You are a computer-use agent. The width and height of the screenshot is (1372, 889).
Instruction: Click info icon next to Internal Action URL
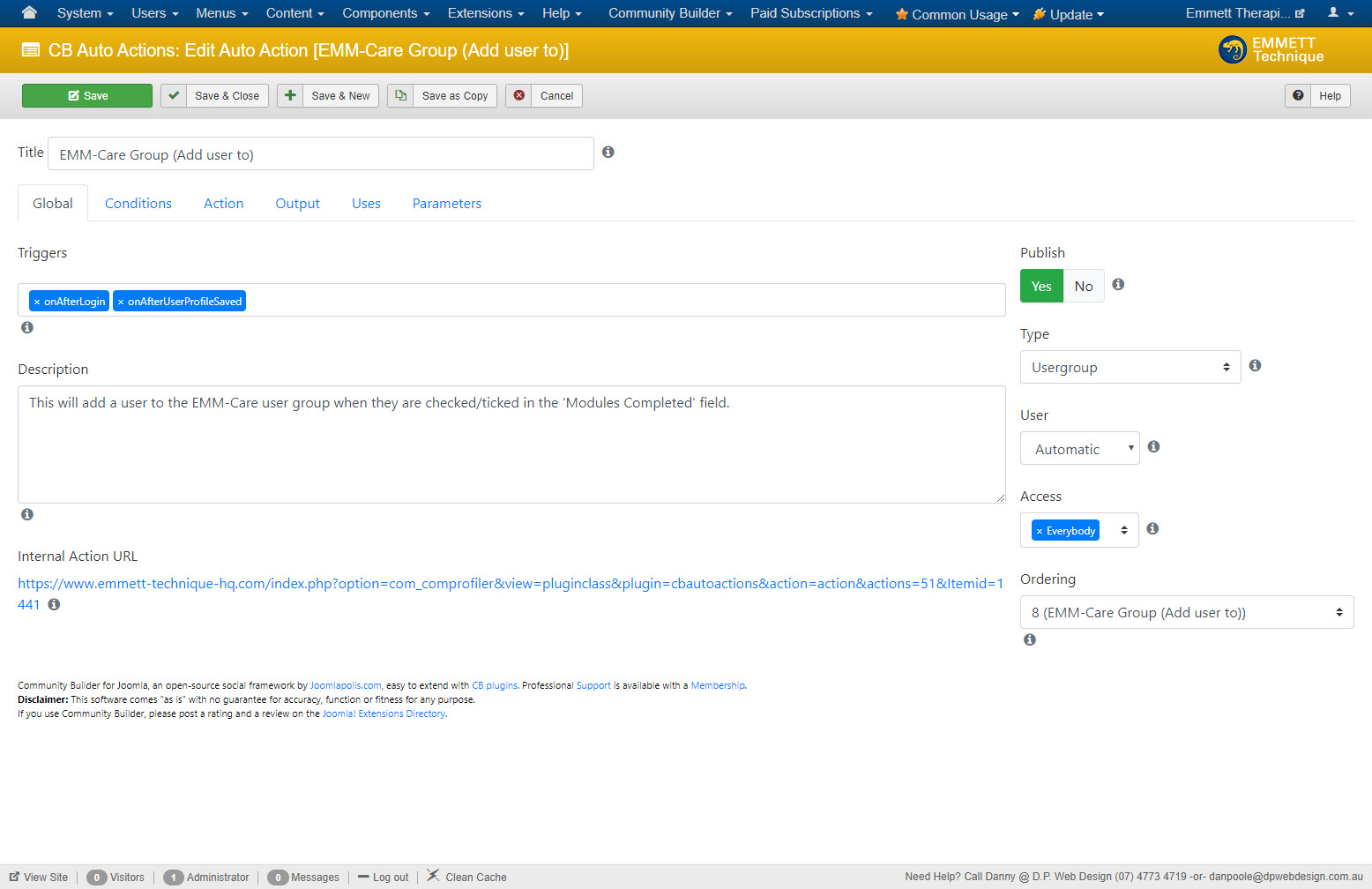pos(54,604)
